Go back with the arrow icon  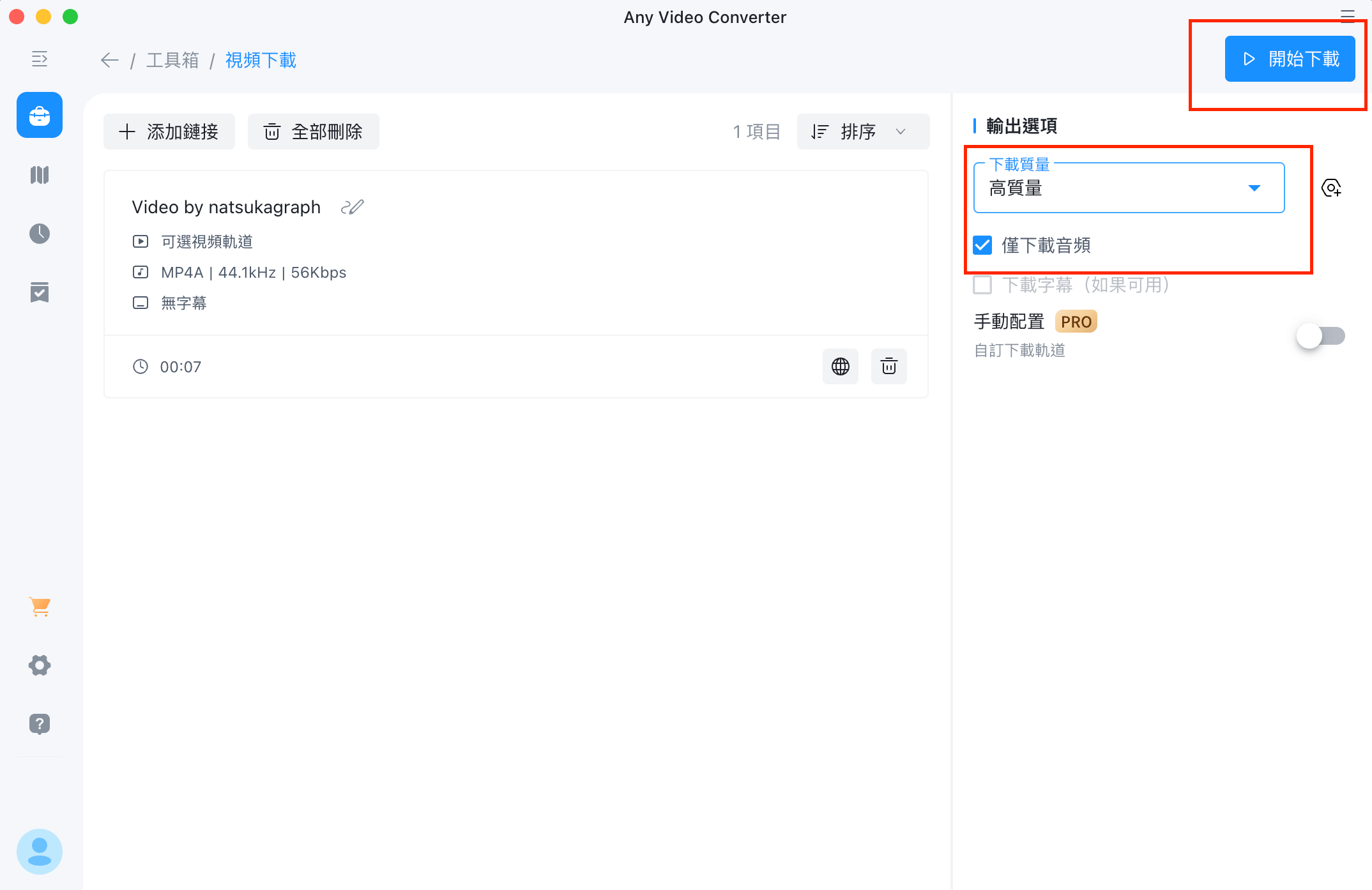click(110, 60)
